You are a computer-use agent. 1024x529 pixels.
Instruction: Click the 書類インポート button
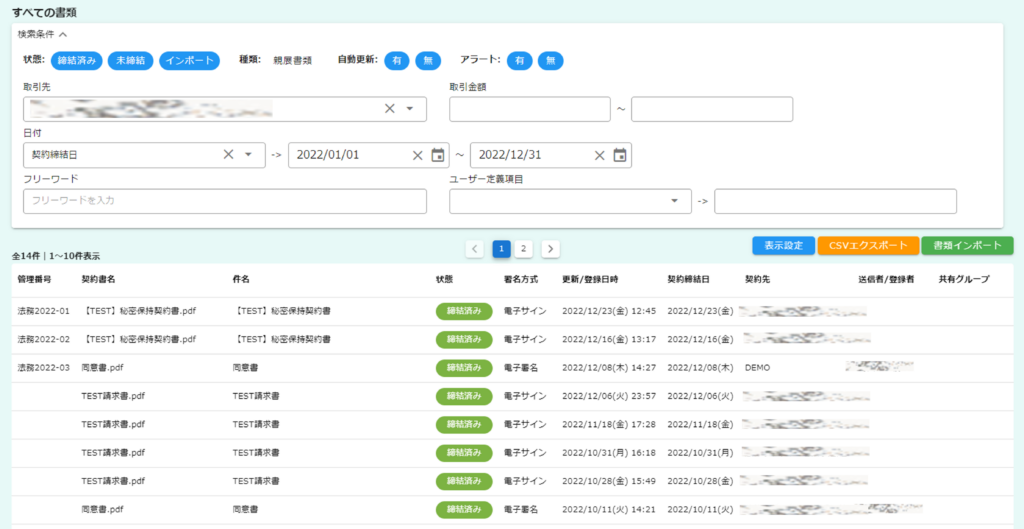tap(967, 245)
